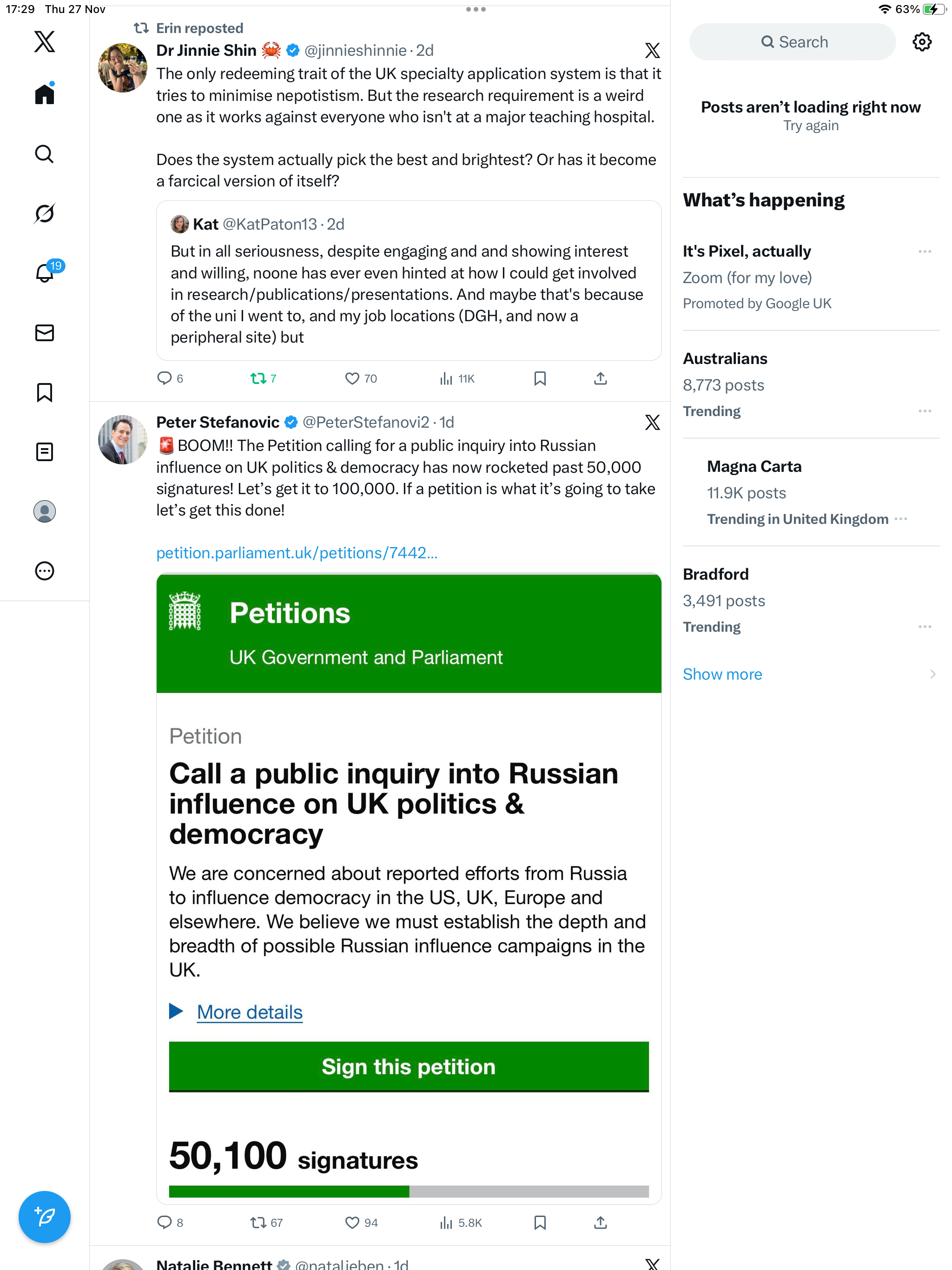Share Dr Jinnie Shin's post
Image resolution: width=952 pixels, height=1270 pixels.
[x=600, y=378]
